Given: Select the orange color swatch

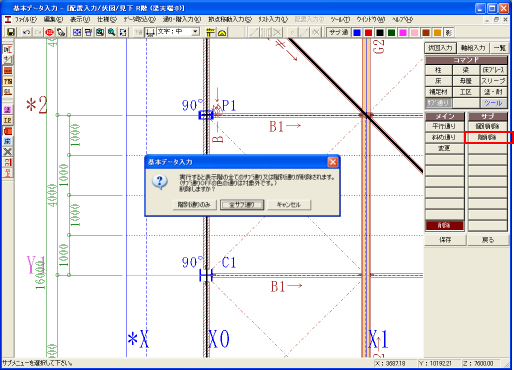Looking at the screenshot, I should click(437, 32).
